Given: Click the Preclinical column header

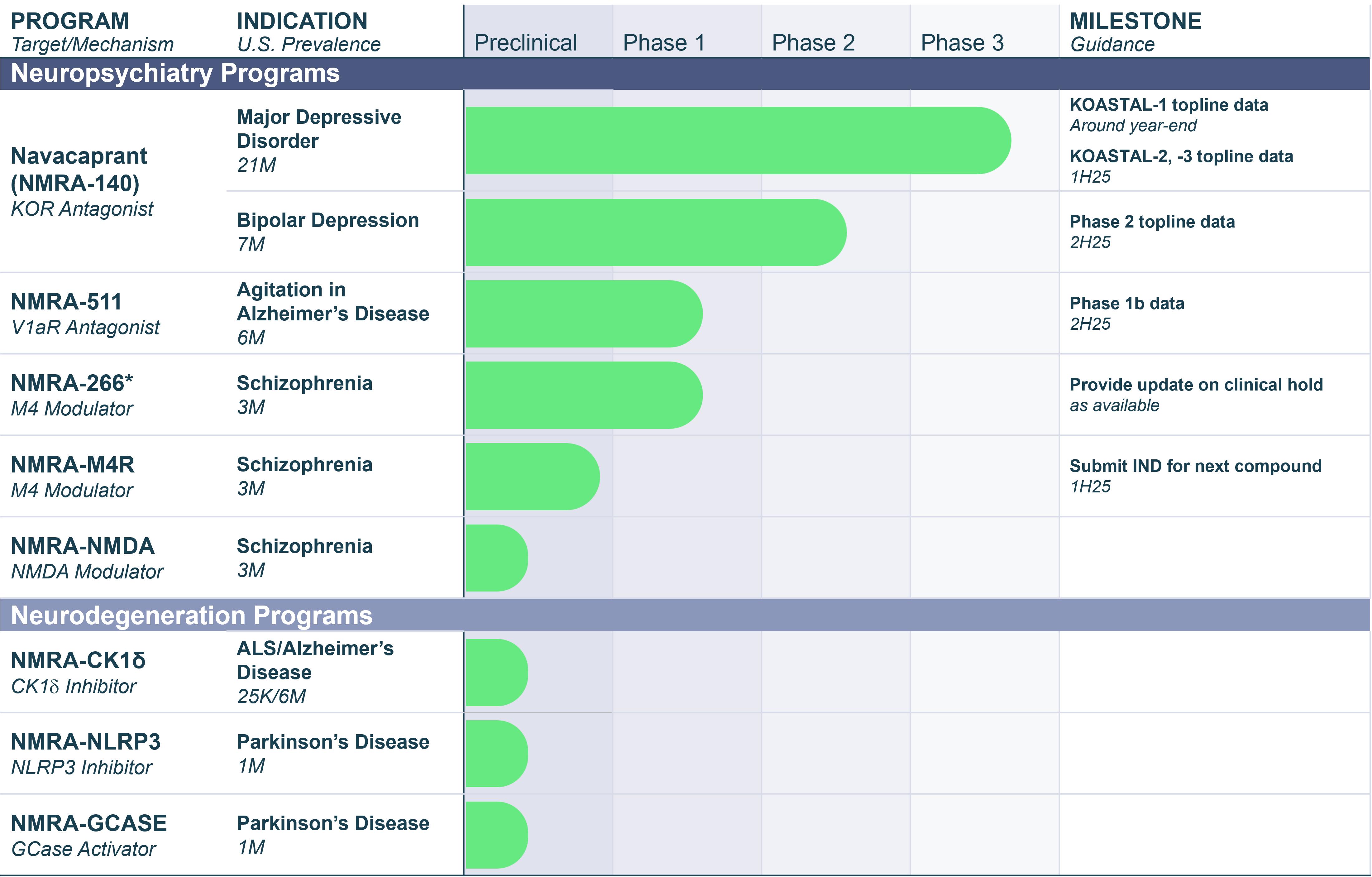Looking at the screenshot, I should click(x=525, y=43).
